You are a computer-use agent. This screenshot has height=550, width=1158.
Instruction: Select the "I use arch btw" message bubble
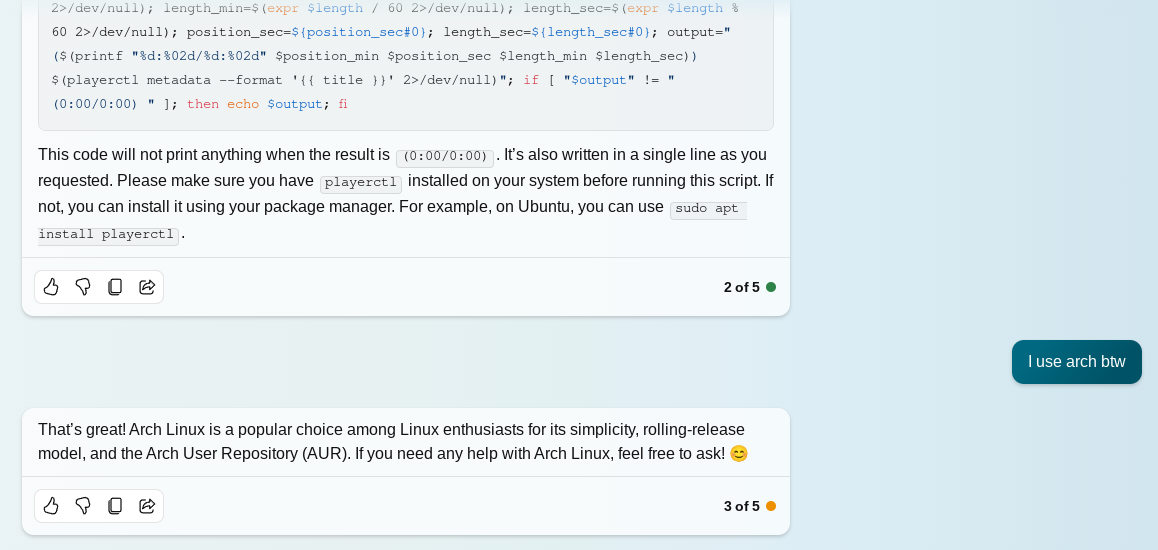[x=1076, y=362]
